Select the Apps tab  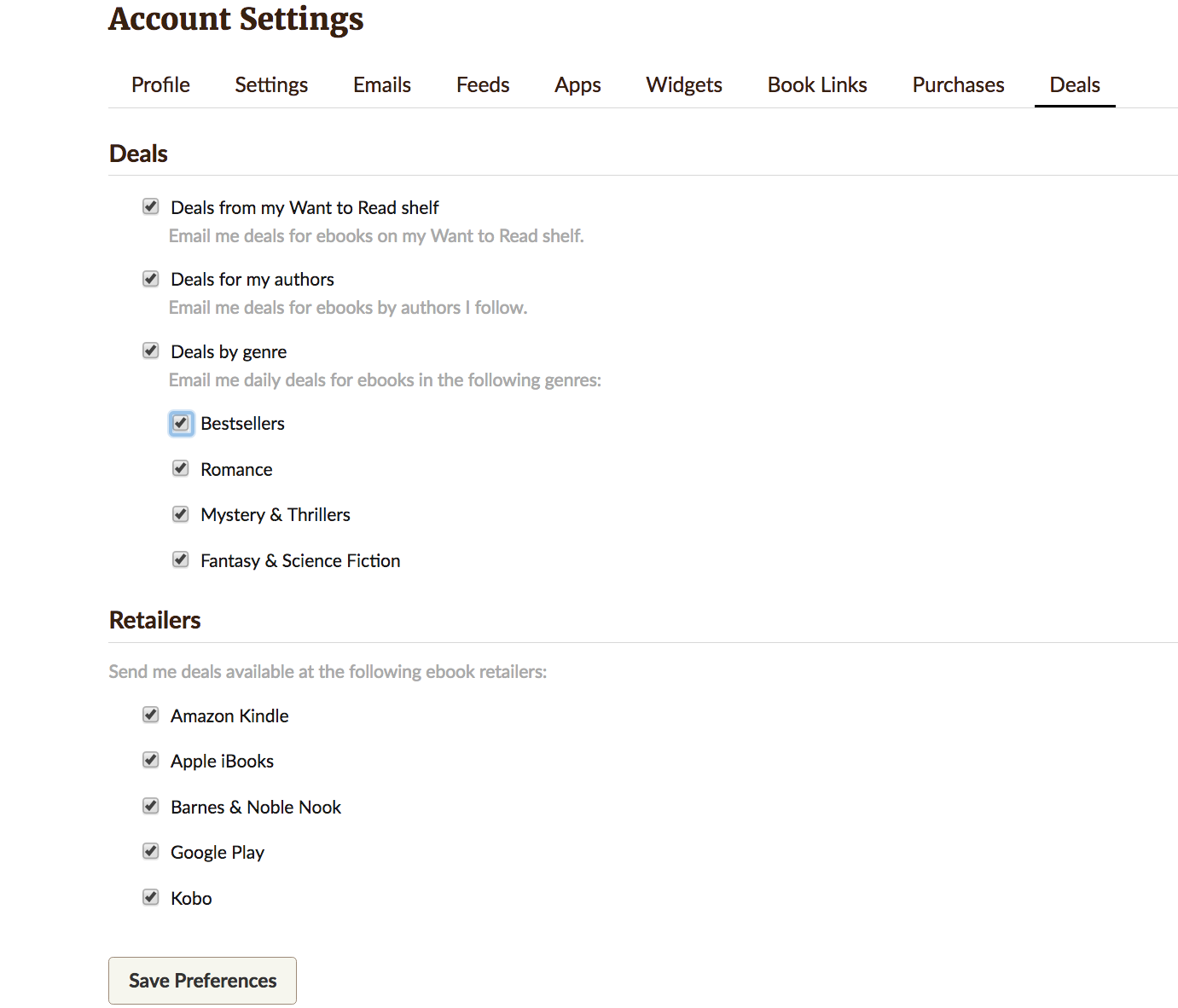(x=577, y=85)
